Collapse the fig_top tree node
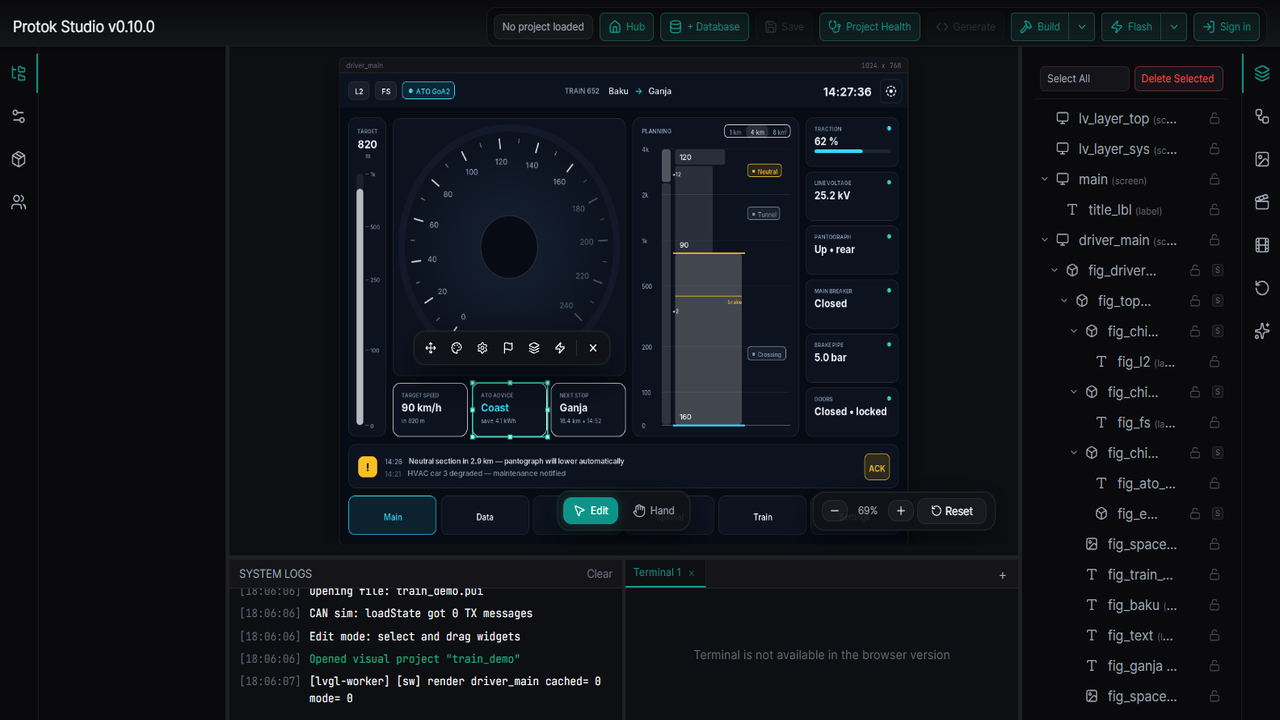Screen dimensions: 1280x720 pyautogui.click(x=1065, y=301)
